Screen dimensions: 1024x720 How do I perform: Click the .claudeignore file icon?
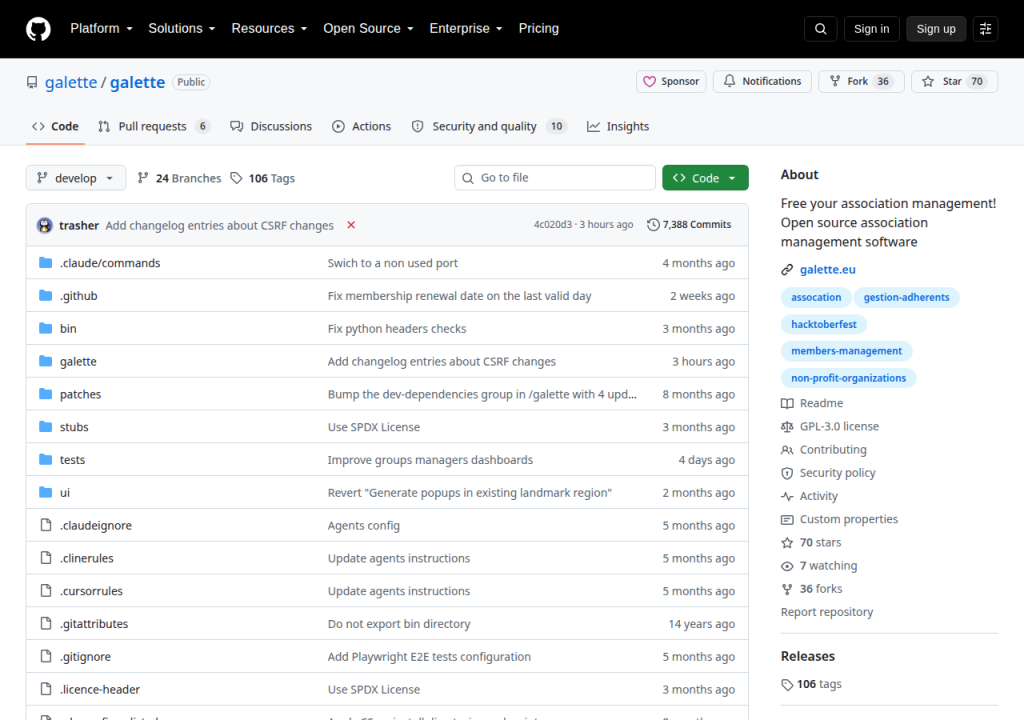(x=46, y=525)
